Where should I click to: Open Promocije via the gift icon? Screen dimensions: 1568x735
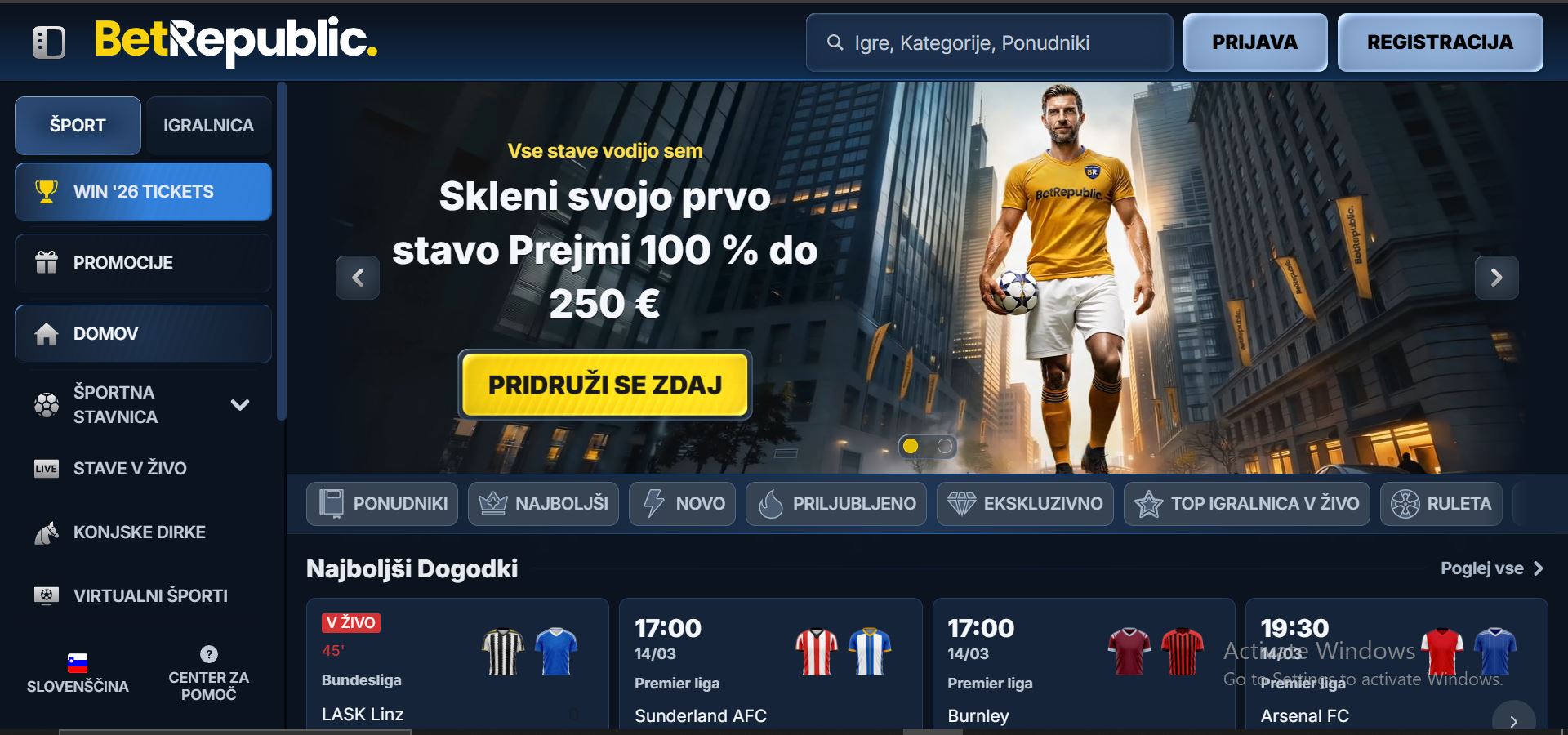pyautogui.click(x=47, y=262)
